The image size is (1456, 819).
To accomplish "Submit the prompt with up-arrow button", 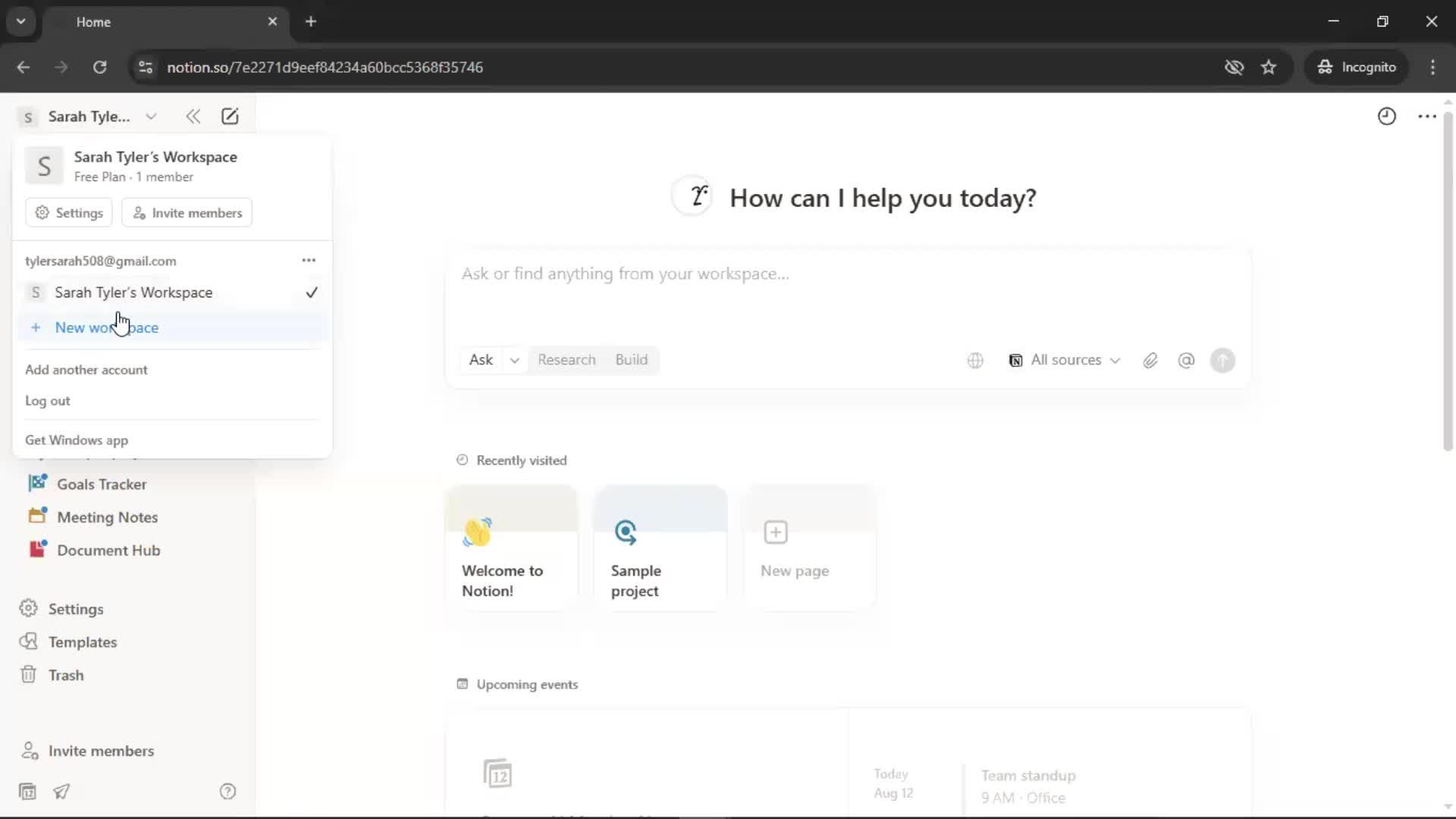I will 1222,360.
